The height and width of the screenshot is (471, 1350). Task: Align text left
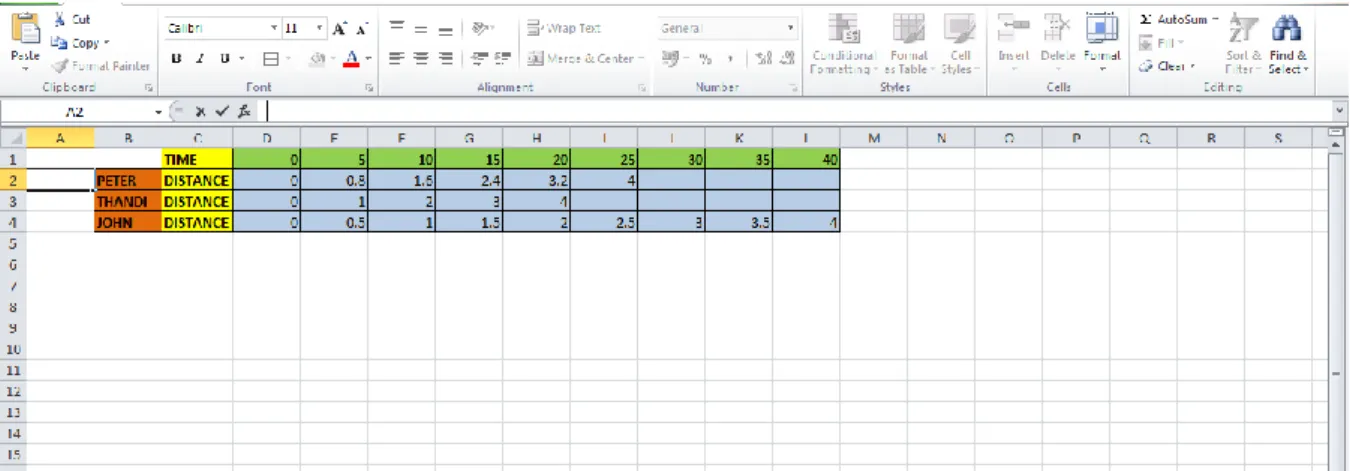396,59
